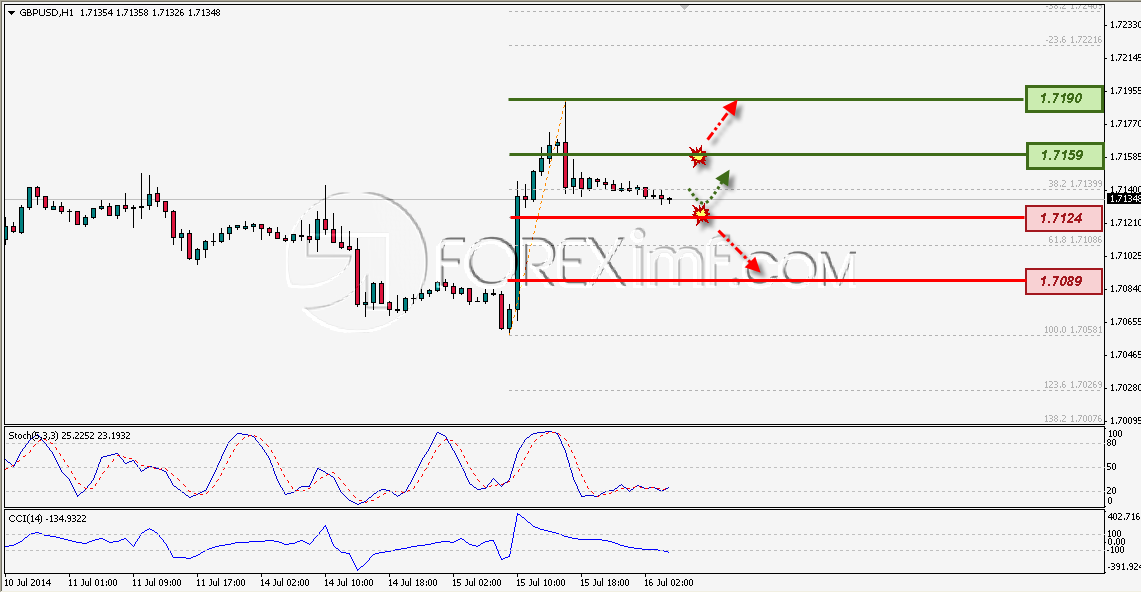Select the green 1.7190 resistance label
This screenshot has height=593, width=1141.
tap(1064, 98)
